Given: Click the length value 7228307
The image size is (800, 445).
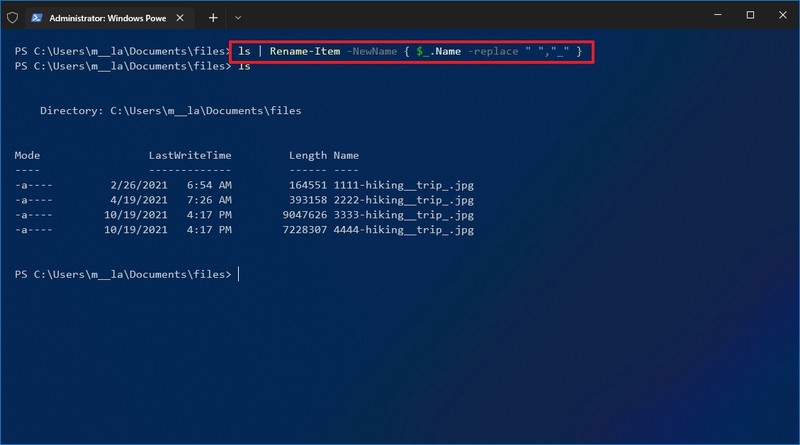Looking at the screenshot, I should pos(305,230).
